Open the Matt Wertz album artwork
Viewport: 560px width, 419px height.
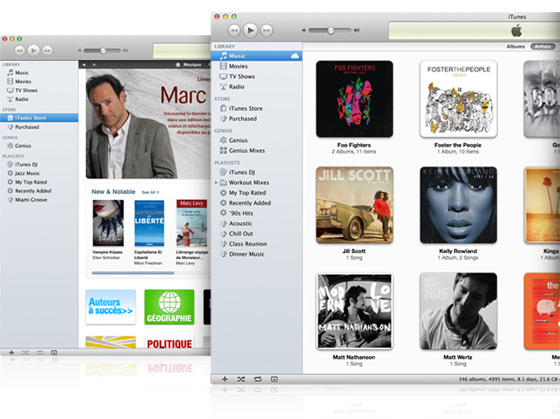pyautogui.click(x=458, y=311)
